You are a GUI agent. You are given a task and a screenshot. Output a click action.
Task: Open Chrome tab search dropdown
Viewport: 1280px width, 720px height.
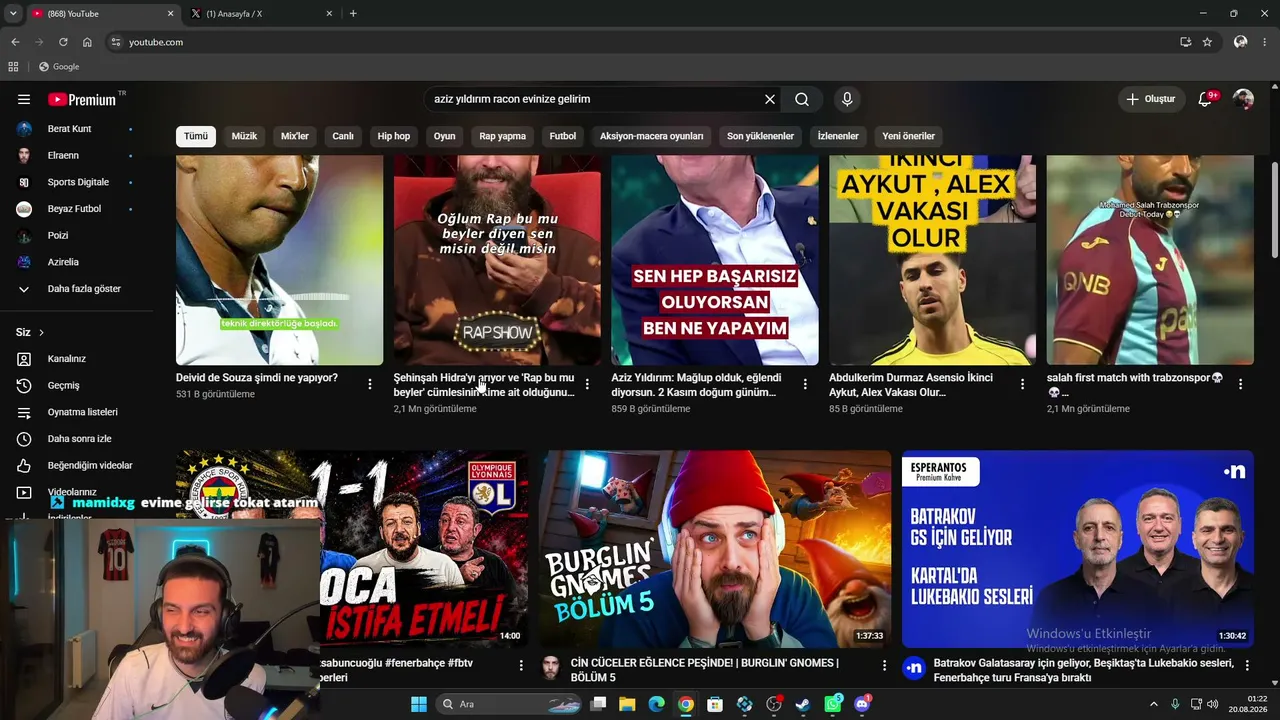13,13
